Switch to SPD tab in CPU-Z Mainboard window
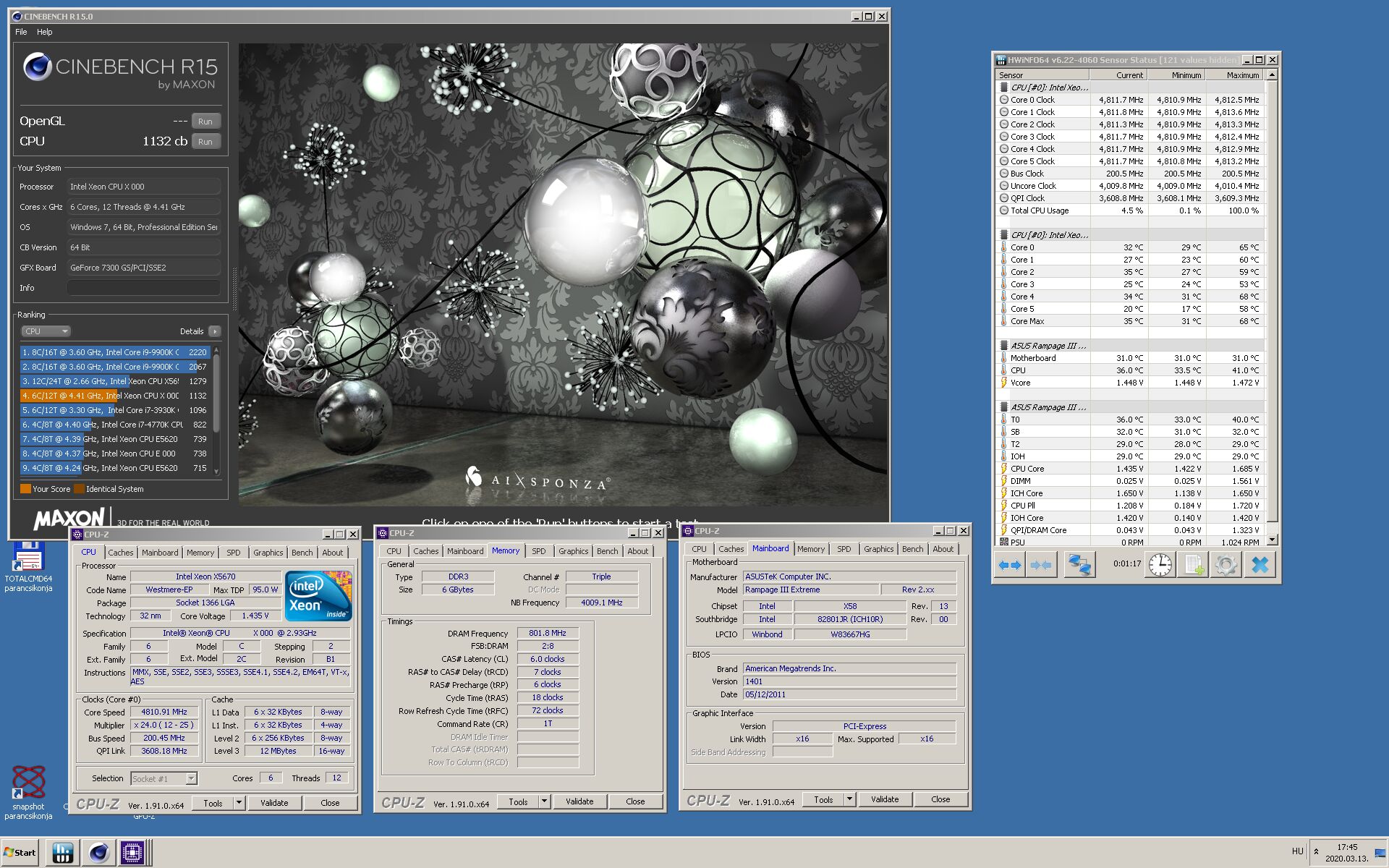The height and width of the screenshot is (868, 1389). point(844,549)
